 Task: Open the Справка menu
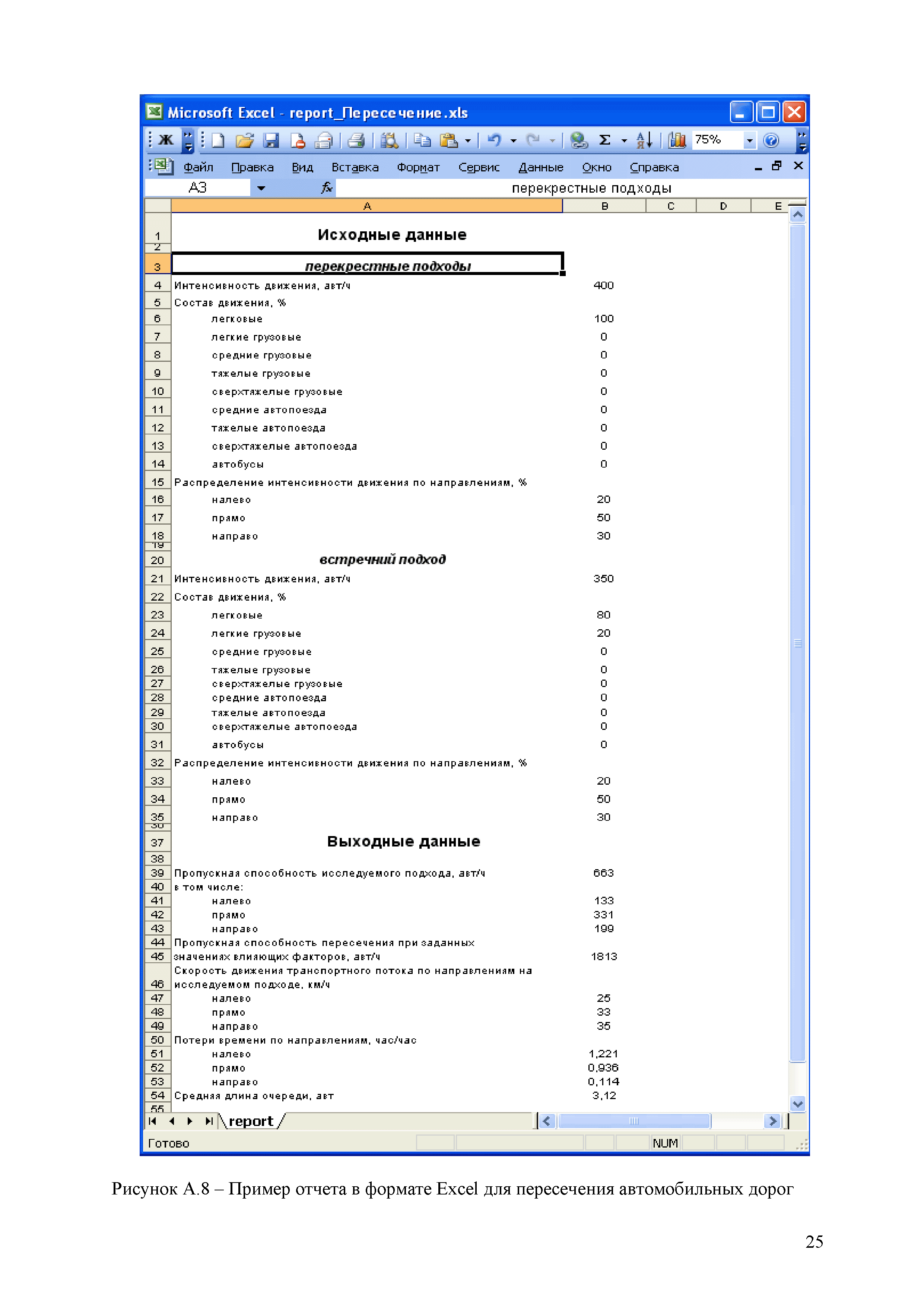654,167
